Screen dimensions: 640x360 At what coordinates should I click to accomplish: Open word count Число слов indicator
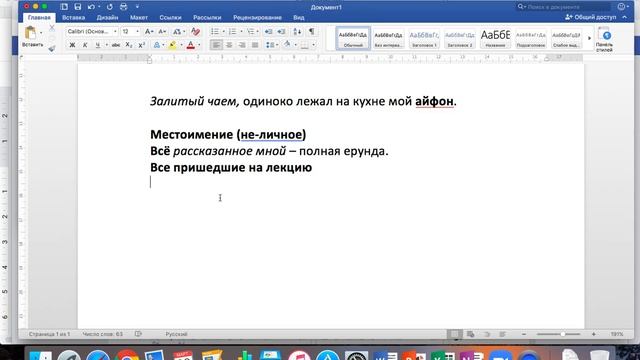tap(102, 334)
